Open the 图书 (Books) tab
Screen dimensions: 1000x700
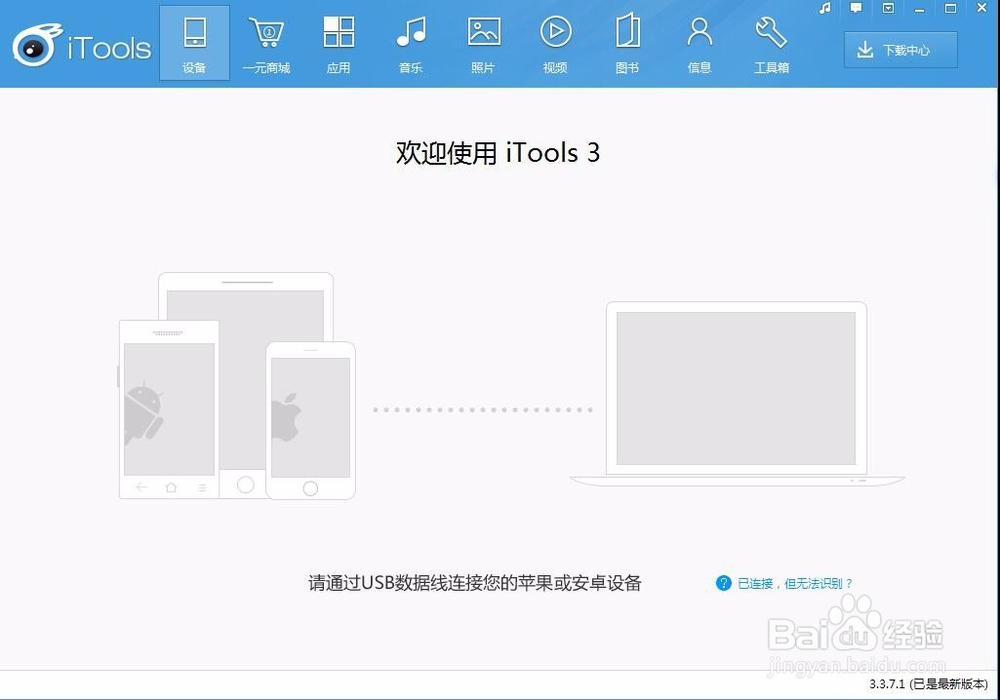628,43
